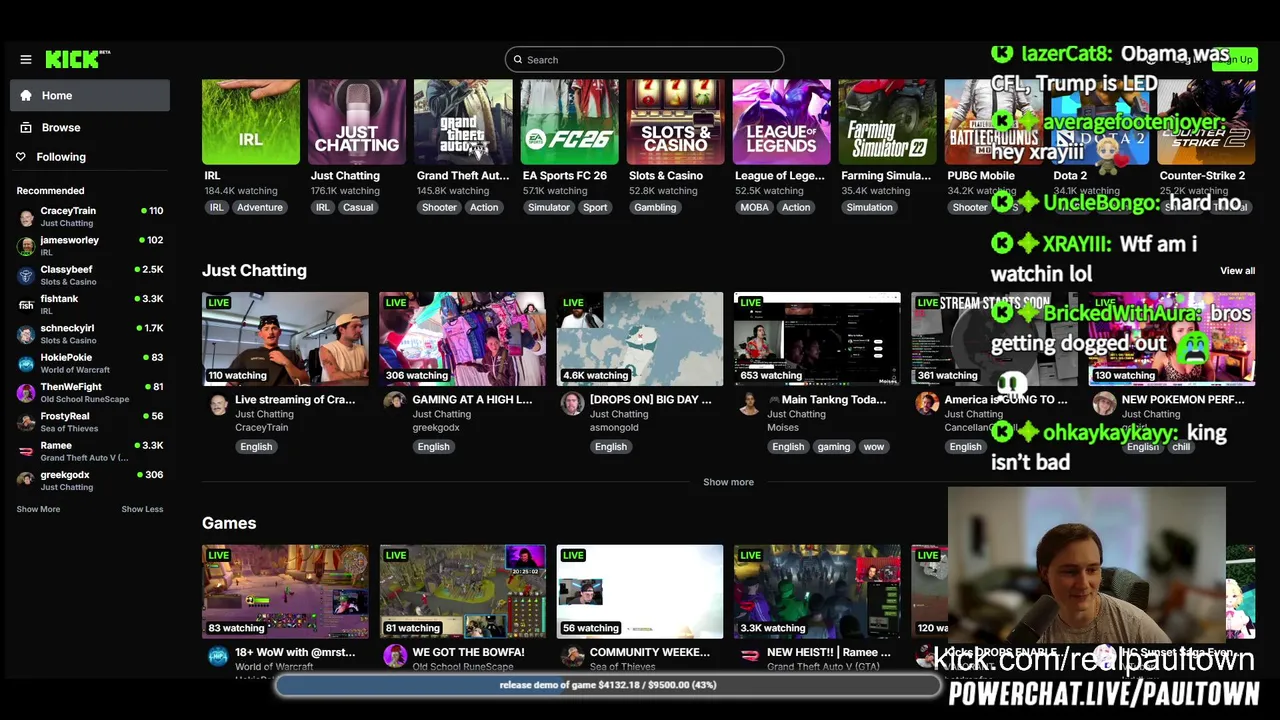Open the Home sidebar item
The height and width of the screenshot is (720, 1280).
[90, 96]
